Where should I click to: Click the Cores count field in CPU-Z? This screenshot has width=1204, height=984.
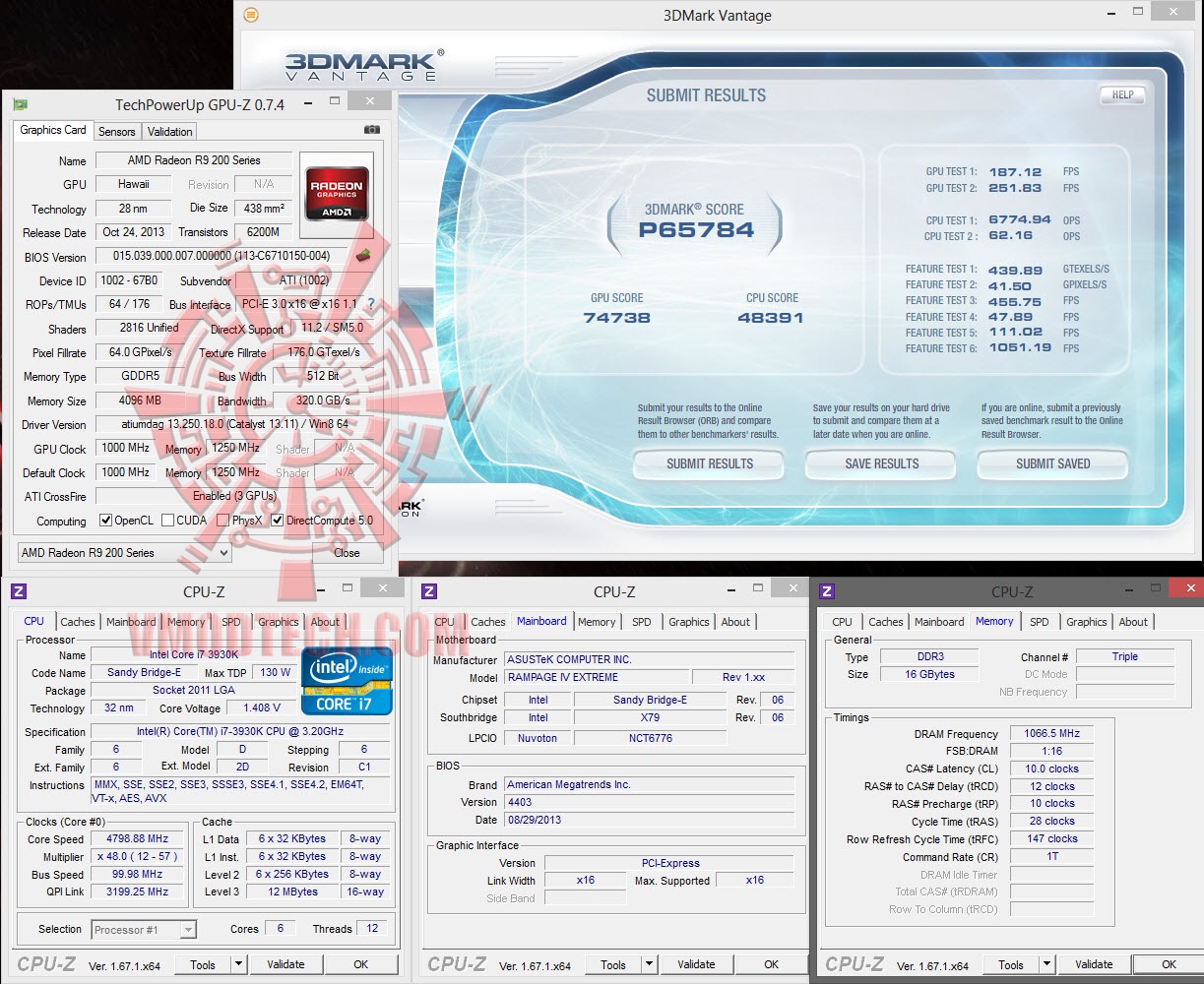pos(279,928)
